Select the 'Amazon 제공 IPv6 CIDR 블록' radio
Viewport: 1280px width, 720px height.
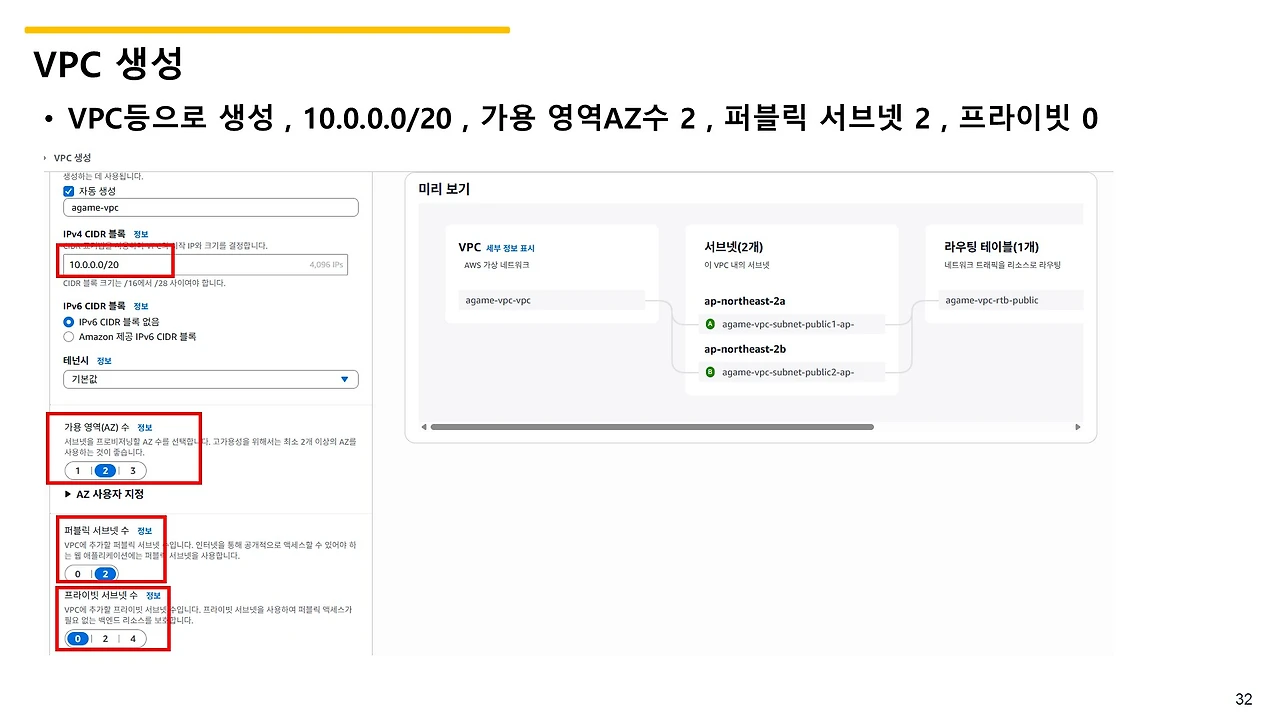click(x=68, y=337)
